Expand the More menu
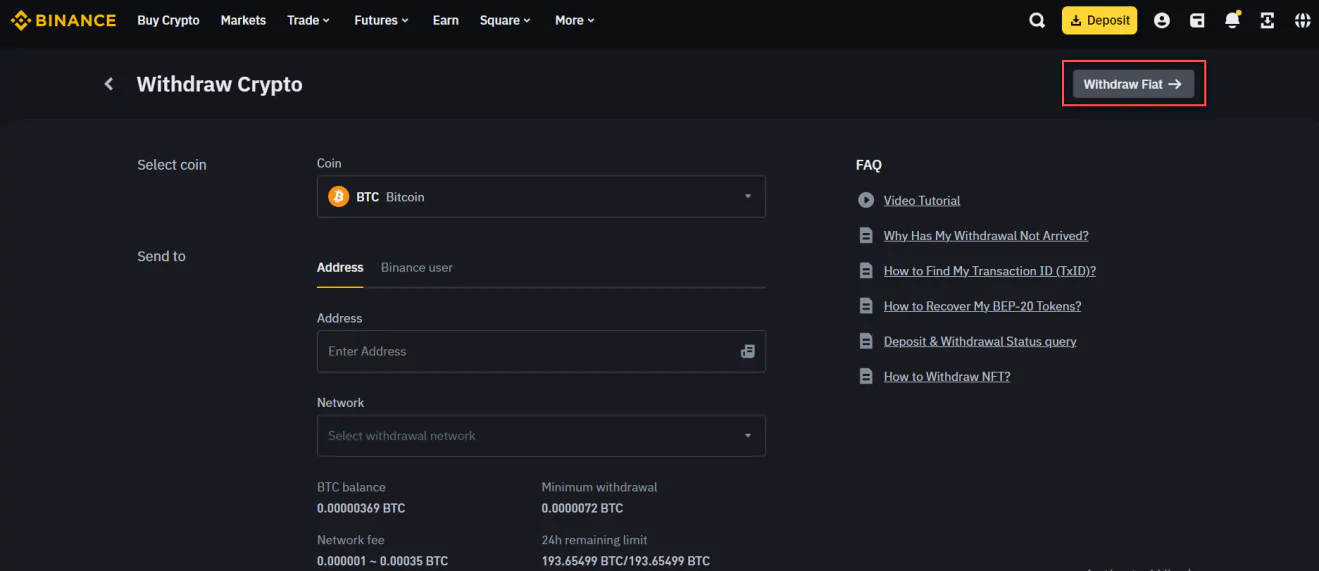Screen dimensions: 1319x571 pyautogui.click(x=575, y=20)
